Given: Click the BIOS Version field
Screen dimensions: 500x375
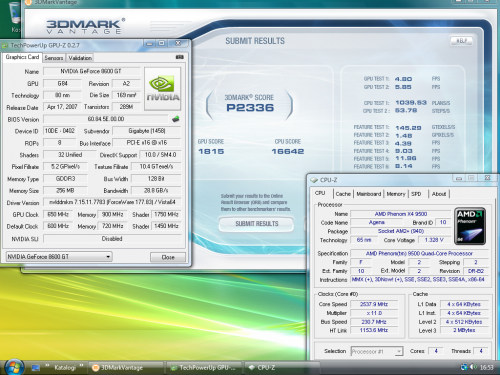Looking at the screenshot, I should 106,119.
